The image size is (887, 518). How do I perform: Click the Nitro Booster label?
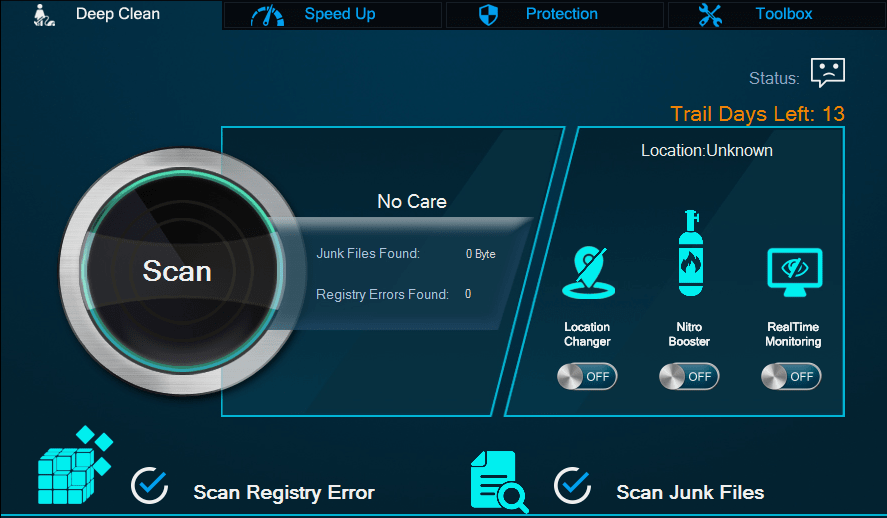[689, 334]
